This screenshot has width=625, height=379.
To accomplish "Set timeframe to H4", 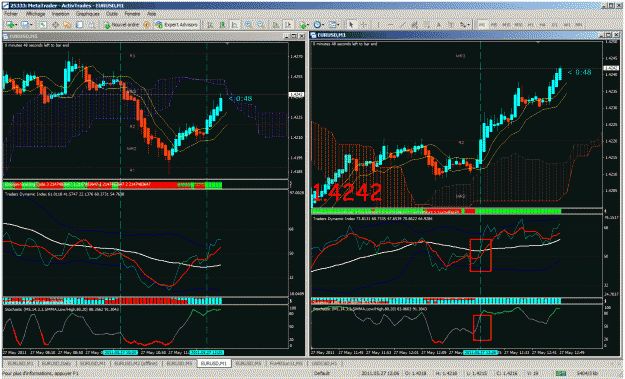I will tap(542, 25).
